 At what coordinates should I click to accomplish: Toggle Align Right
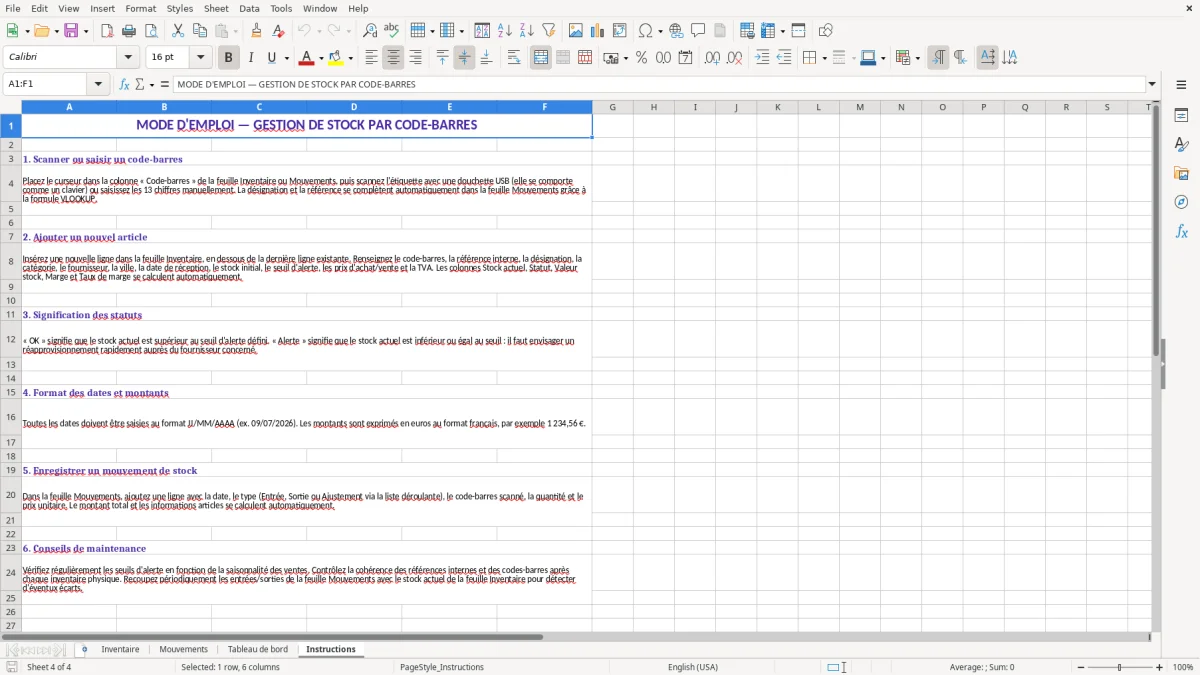(415, 58)
